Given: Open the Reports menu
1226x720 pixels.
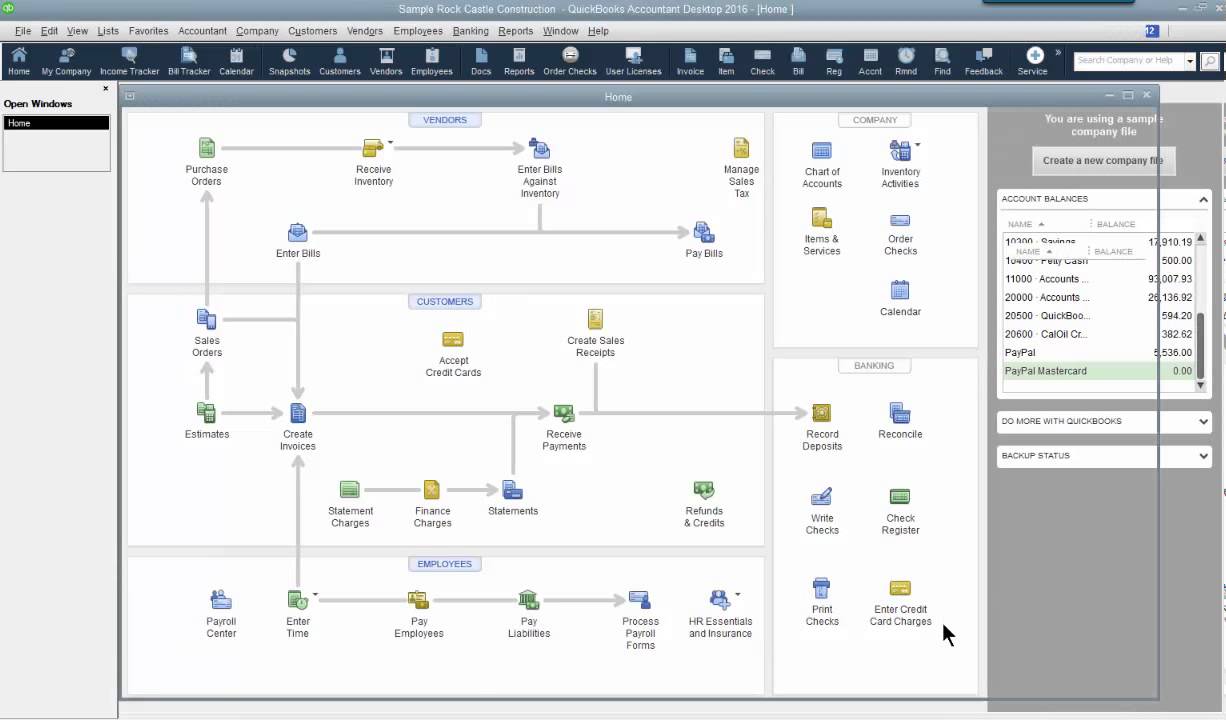Looking at the screenshot, I should (515, 31).
